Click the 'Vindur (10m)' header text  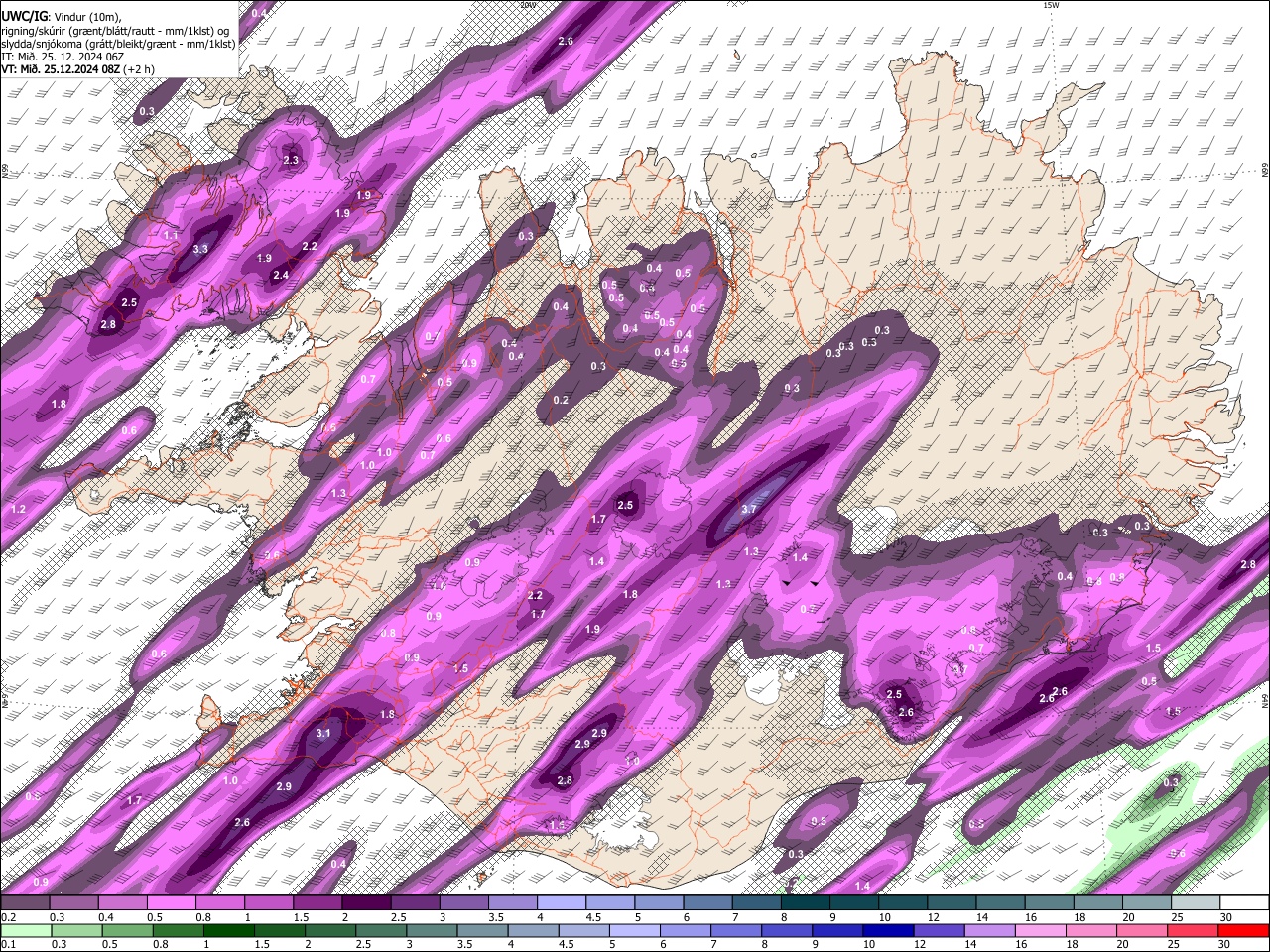tap(88, 17)
